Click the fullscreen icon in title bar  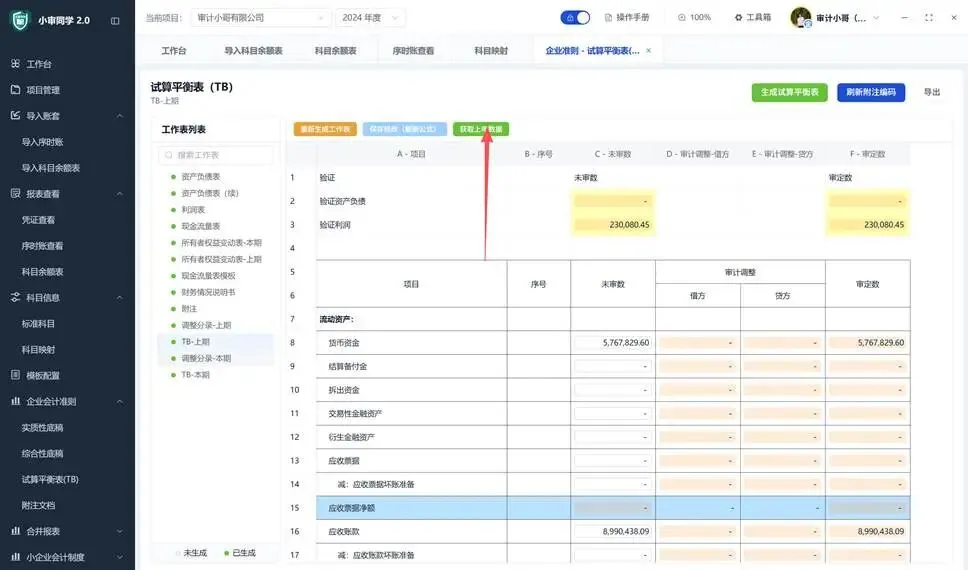pyautogui.click(x=928, y=18)
